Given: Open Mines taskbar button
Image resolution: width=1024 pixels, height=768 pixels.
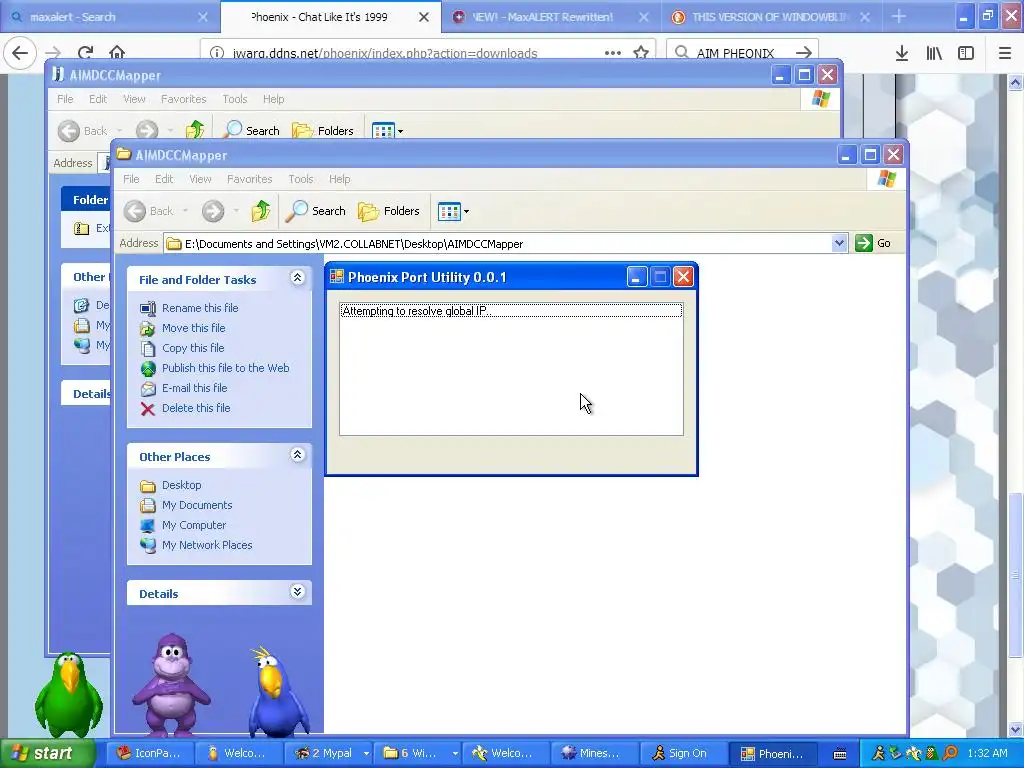Looking at the screenshot, I should [592, 753].
